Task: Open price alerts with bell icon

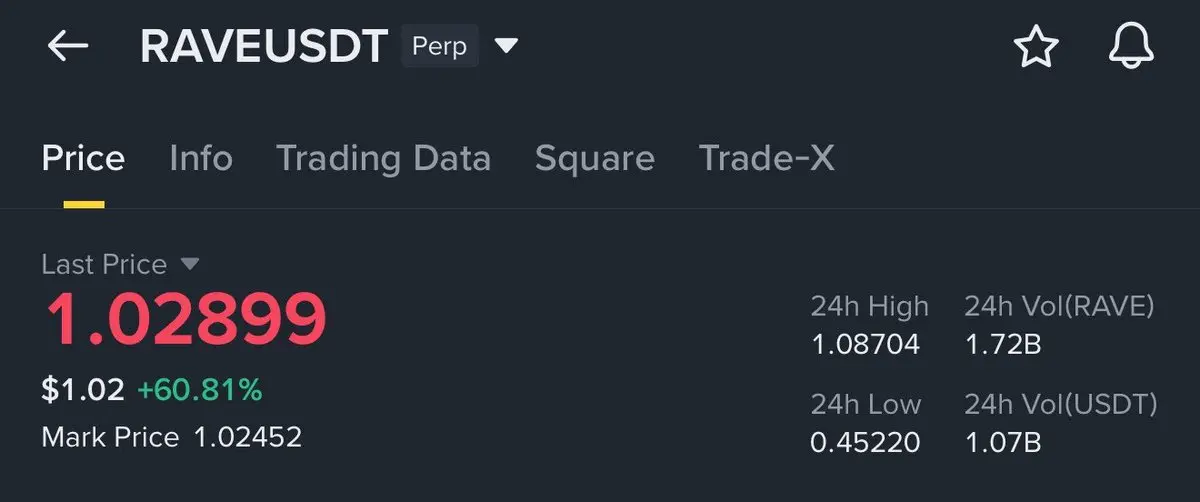Action: tap(1131, 46)
